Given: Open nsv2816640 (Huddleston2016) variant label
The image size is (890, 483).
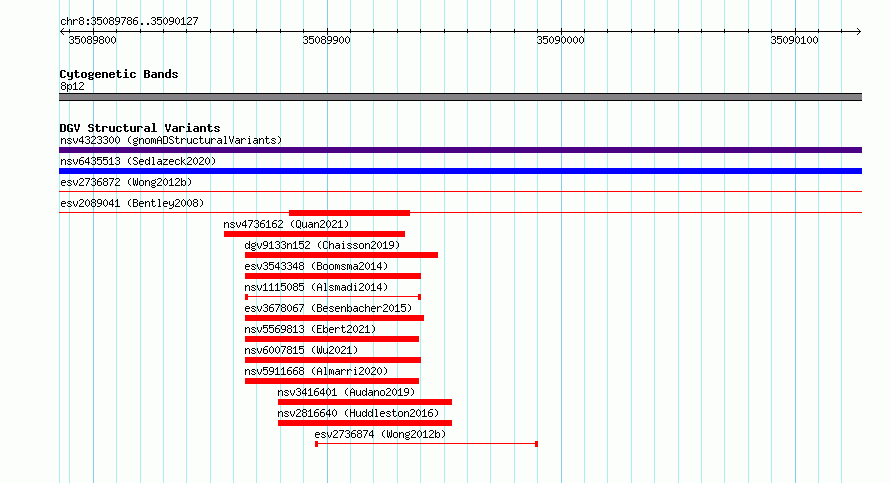Looking at the screenshot, I should (x=358, y=413).
